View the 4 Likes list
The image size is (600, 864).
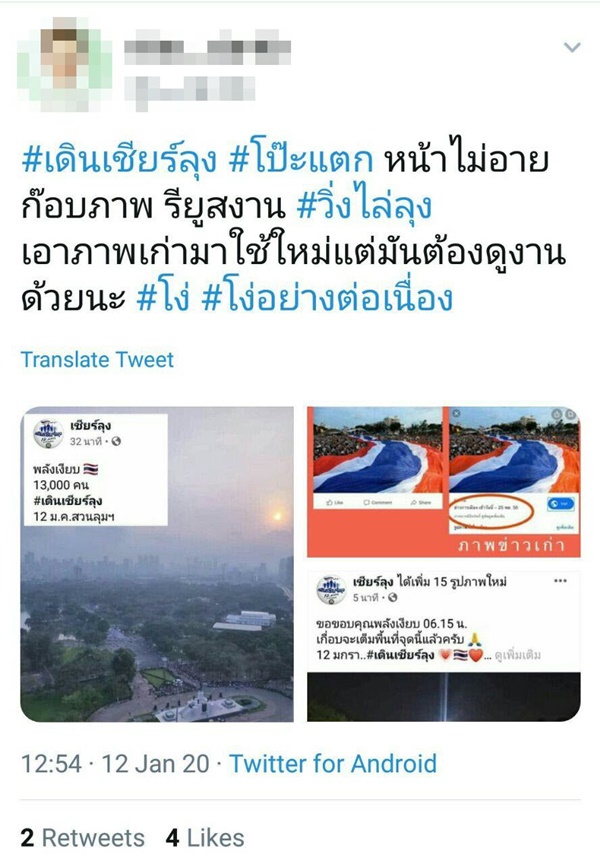205,838
